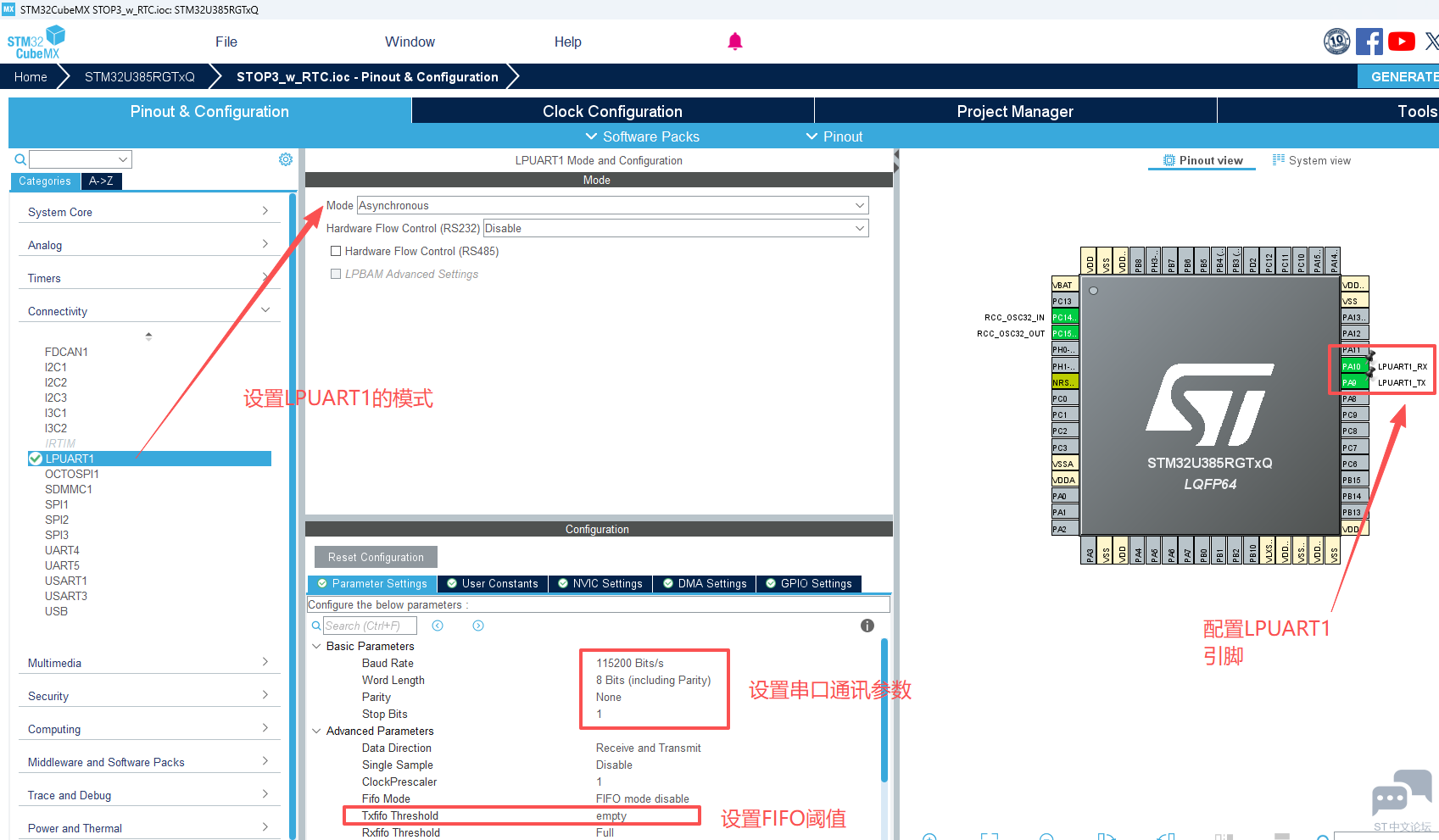Open the Pinout dropdown menu
1439x840 pixels.
click(834, 136)
